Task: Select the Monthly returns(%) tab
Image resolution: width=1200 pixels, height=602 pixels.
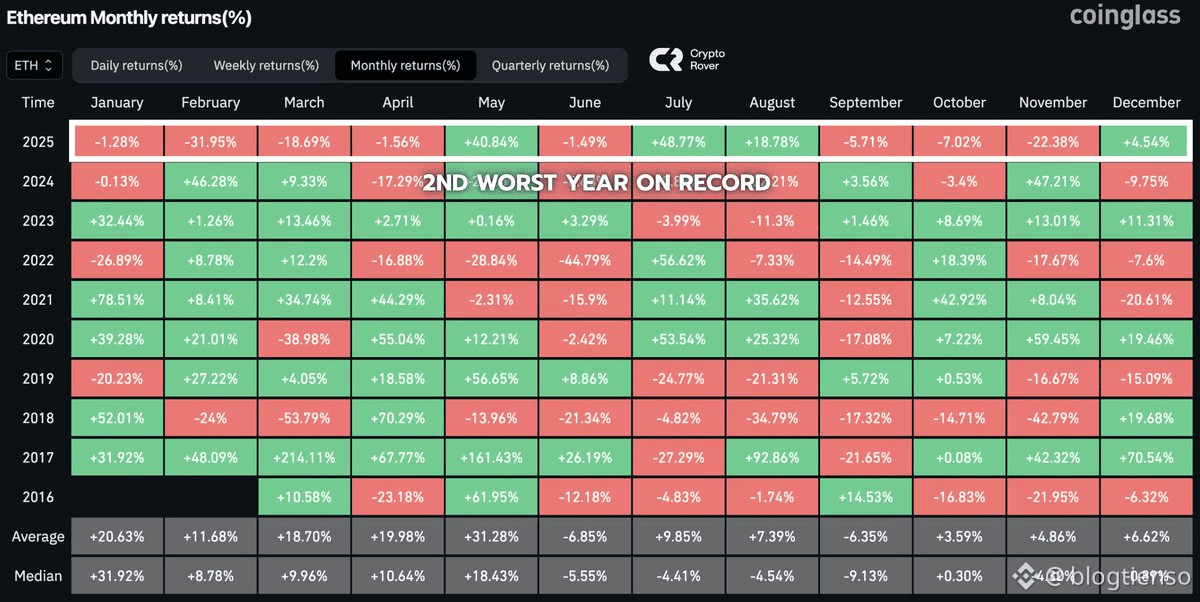Action: click(x=405, y=65)
